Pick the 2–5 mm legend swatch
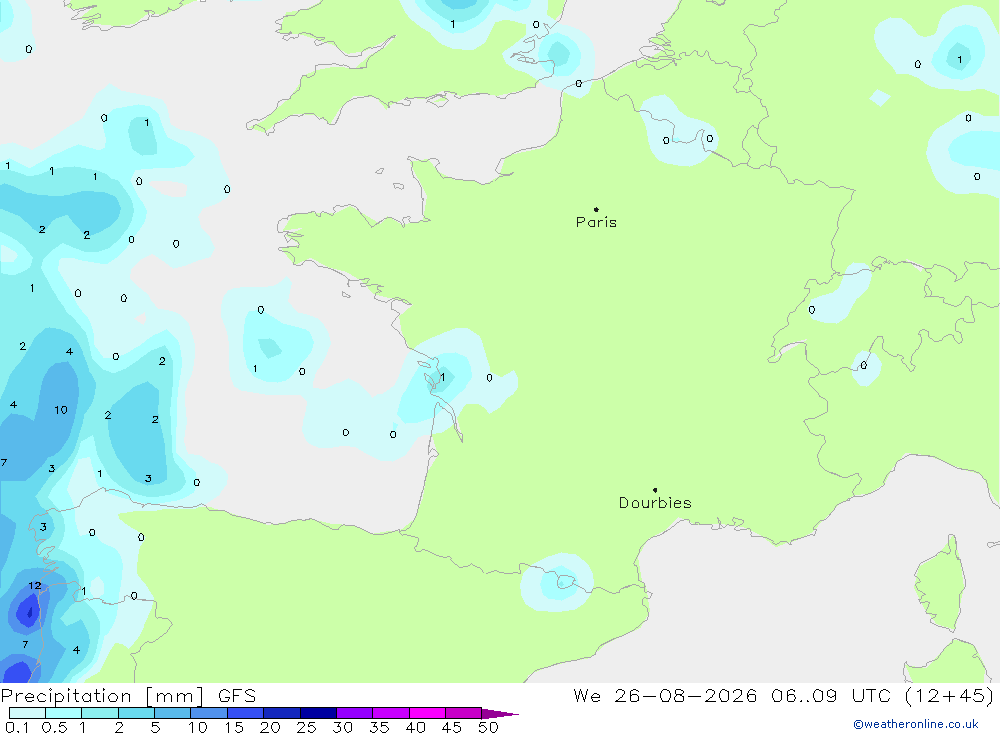The height and width of the screenshot is (733, 1000). click(136, 713)
